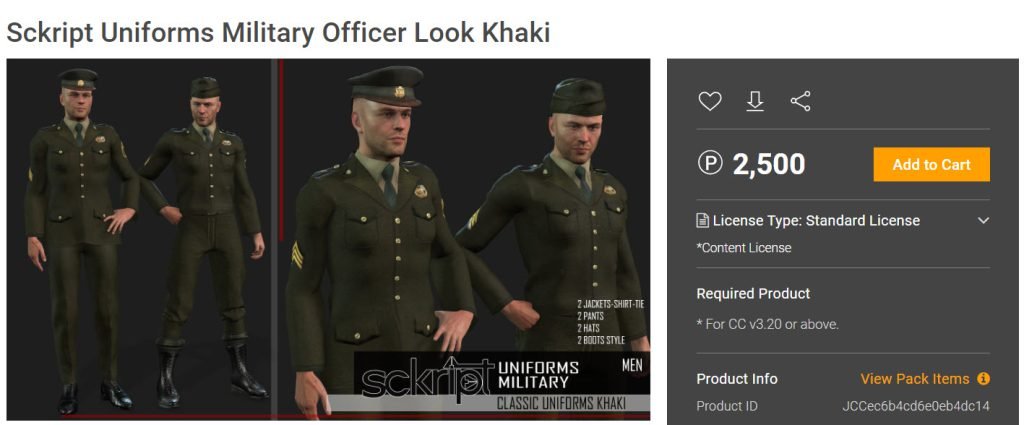Image resolution: width=1024 pixels, height=425 pixels.
Task: Open the Standard License dropdown
Action: [843, 221]
